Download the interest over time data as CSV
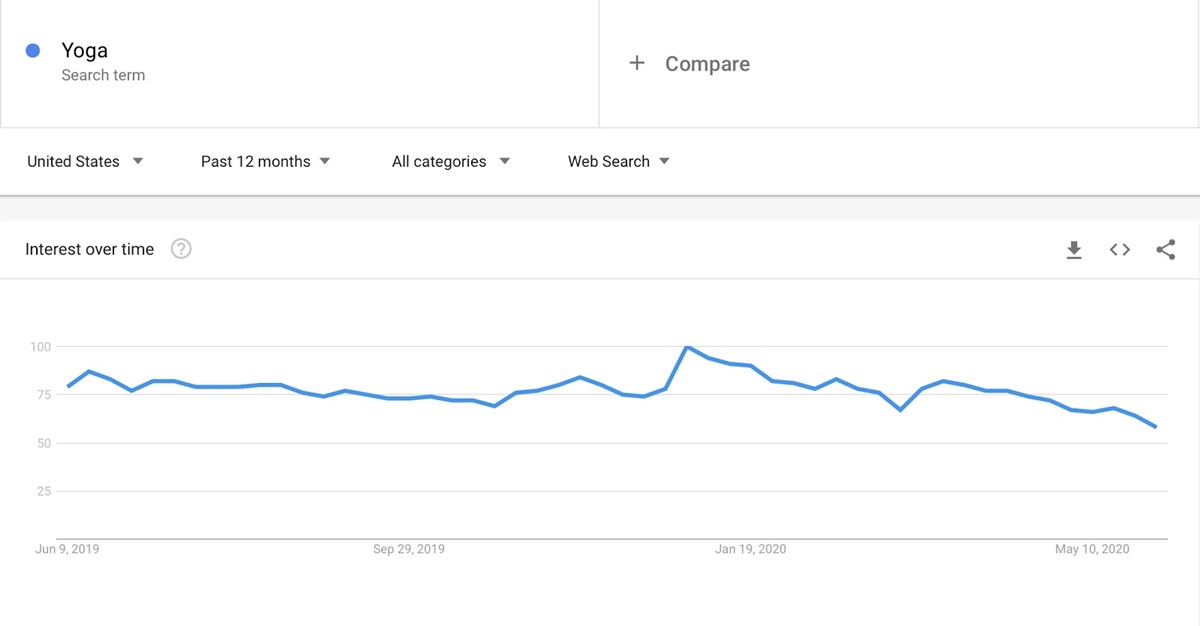This screenshot has width=1200, height=626. pyautogui.click(x=1074, y=249)
